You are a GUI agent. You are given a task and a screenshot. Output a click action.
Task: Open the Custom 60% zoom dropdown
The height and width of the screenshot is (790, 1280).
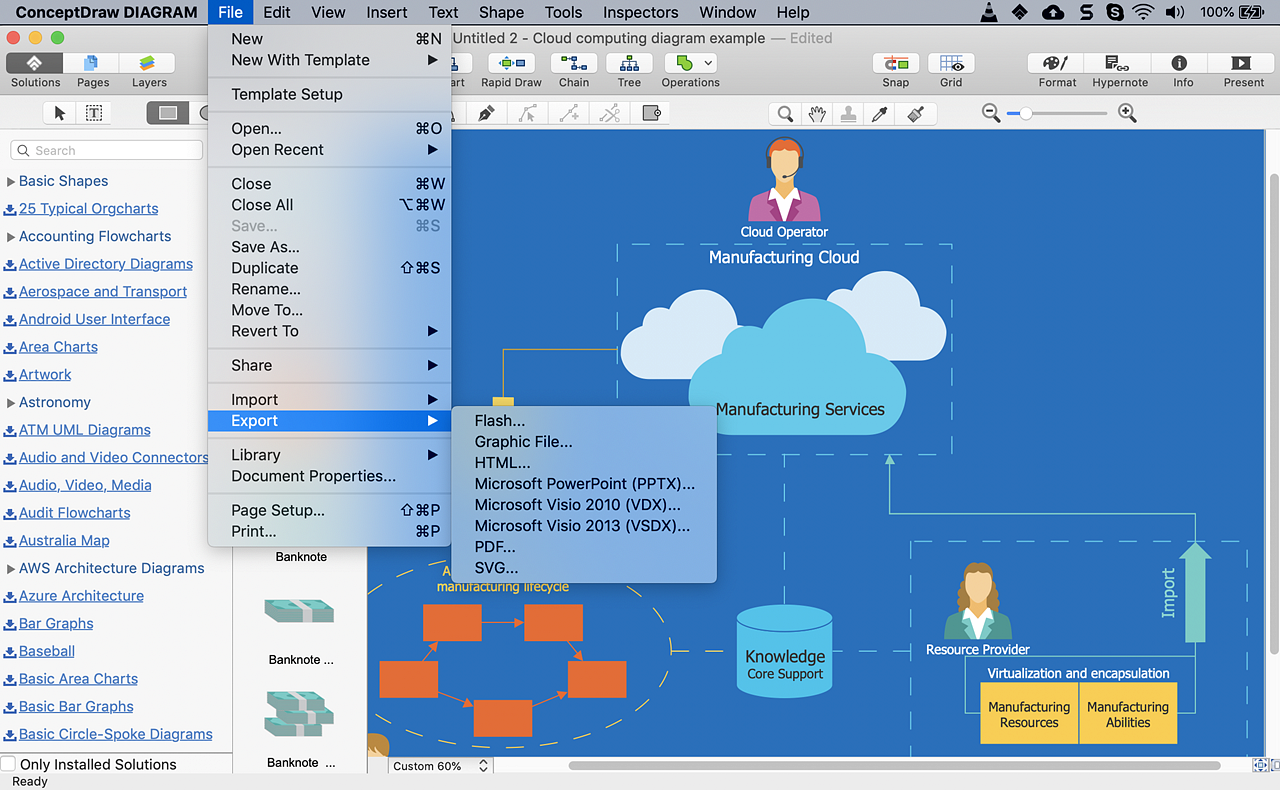[x=440, y=766]
